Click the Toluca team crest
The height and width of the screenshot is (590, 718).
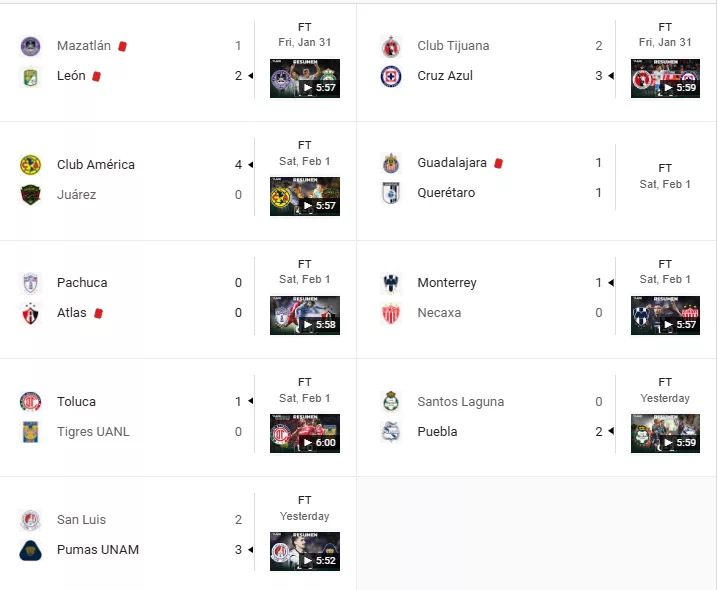tap(31, 402)
